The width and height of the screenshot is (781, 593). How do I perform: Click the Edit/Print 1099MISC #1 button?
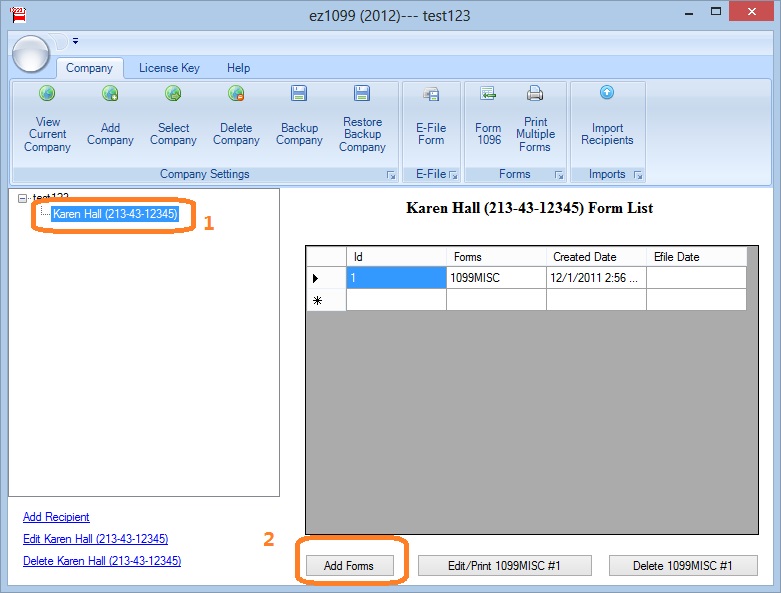(x=505, y=566)
